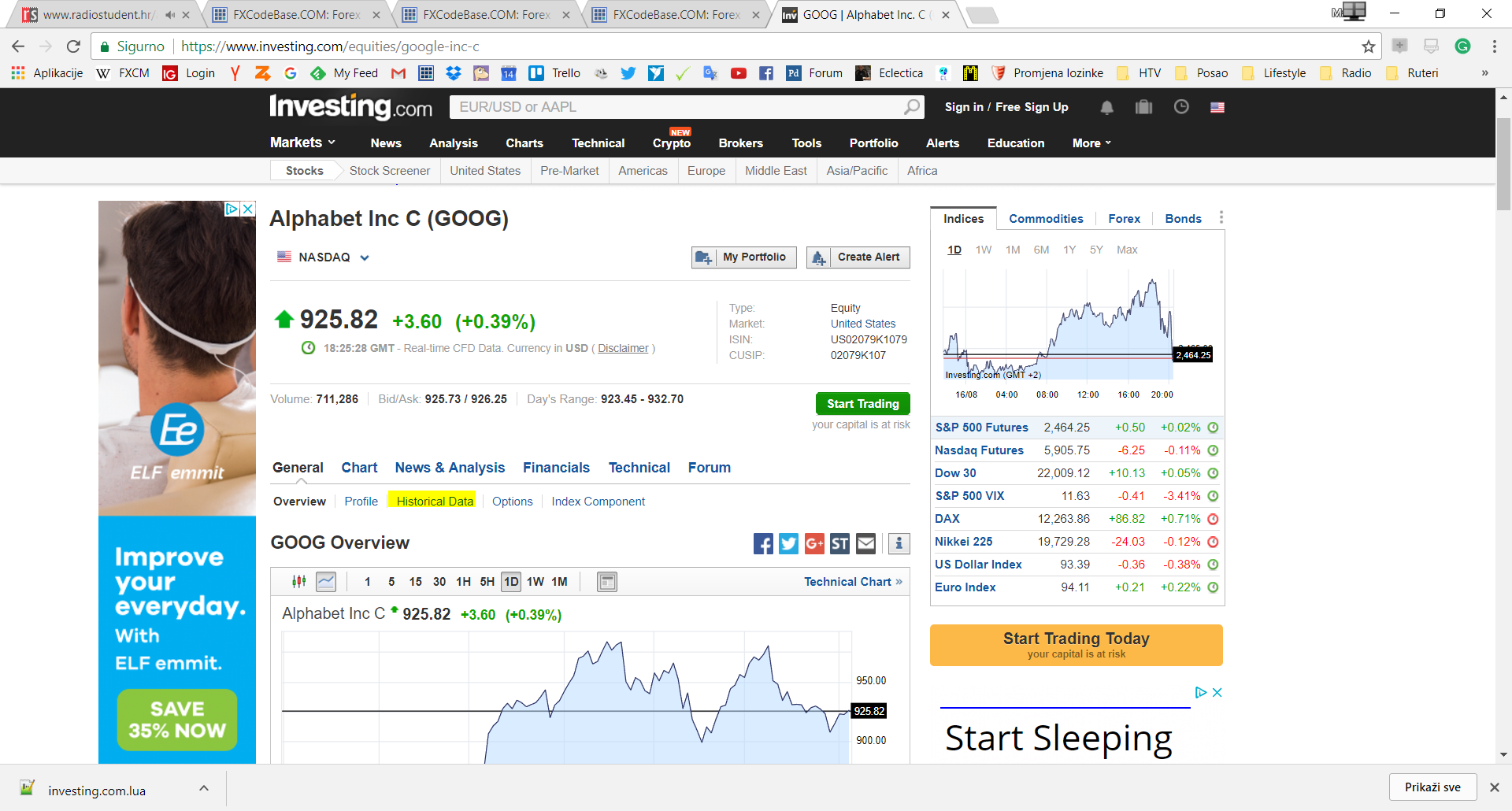Image resolution: width=1512 pixels, height=811 pixels.
Task: Click Prikaži sve downloads button
Action: click(x=1432, y=787)
